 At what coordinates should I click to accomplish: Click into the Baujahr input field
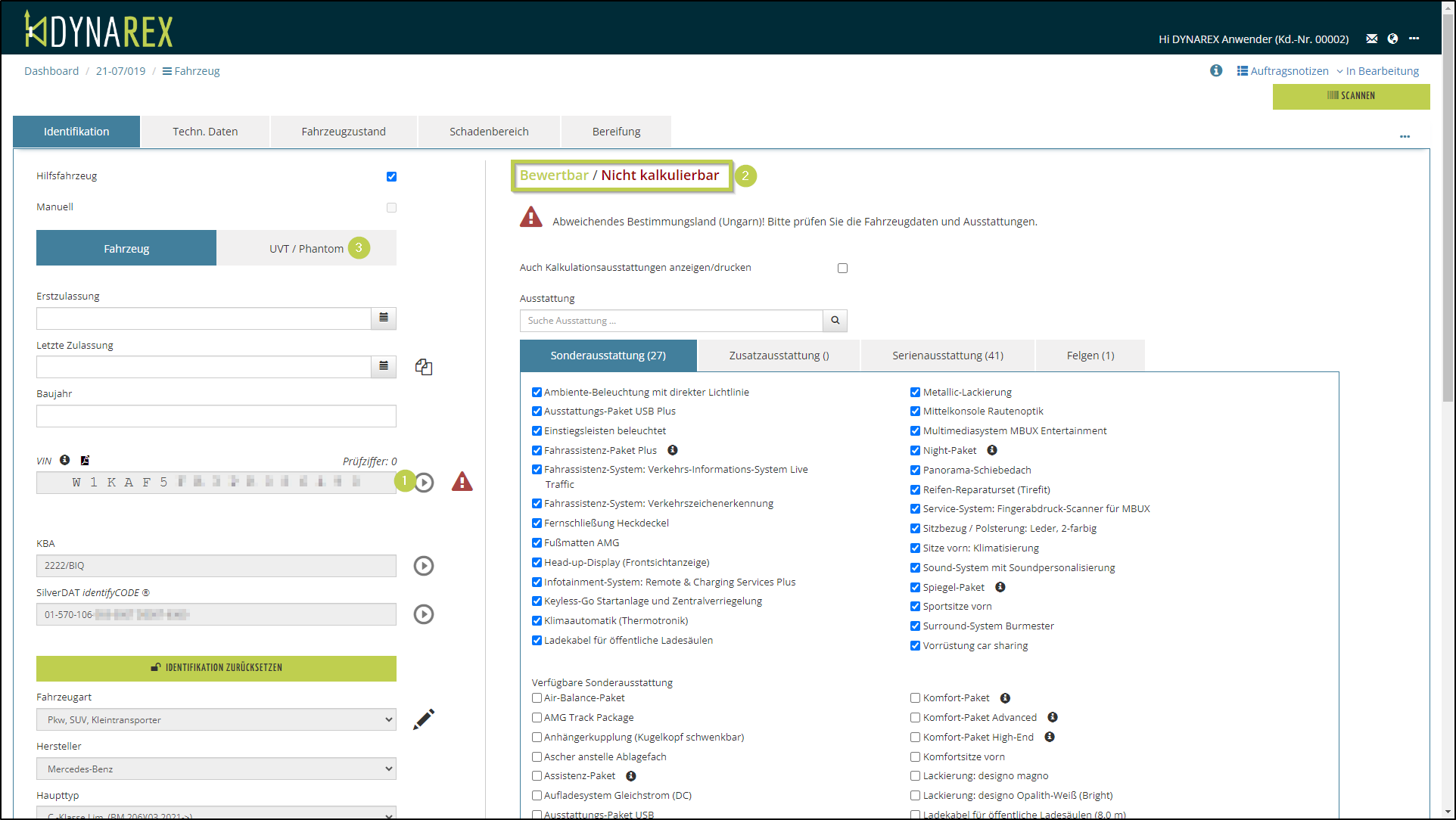click(216, 416)
